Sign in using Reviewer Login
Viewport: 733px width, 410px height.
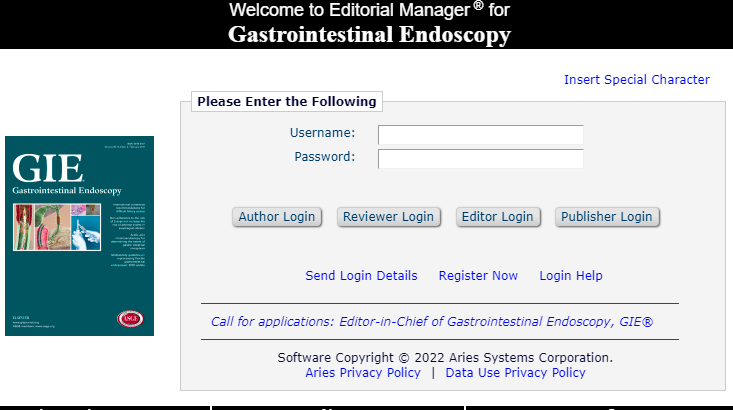tap(388, 217)
